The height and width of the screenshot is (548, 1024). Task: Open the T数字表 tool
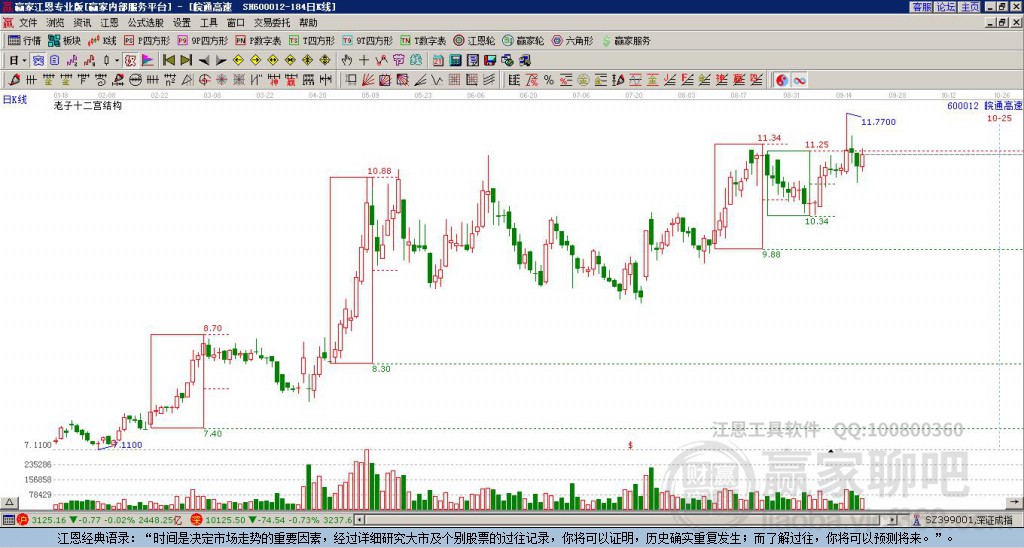(x=423, y=40)
